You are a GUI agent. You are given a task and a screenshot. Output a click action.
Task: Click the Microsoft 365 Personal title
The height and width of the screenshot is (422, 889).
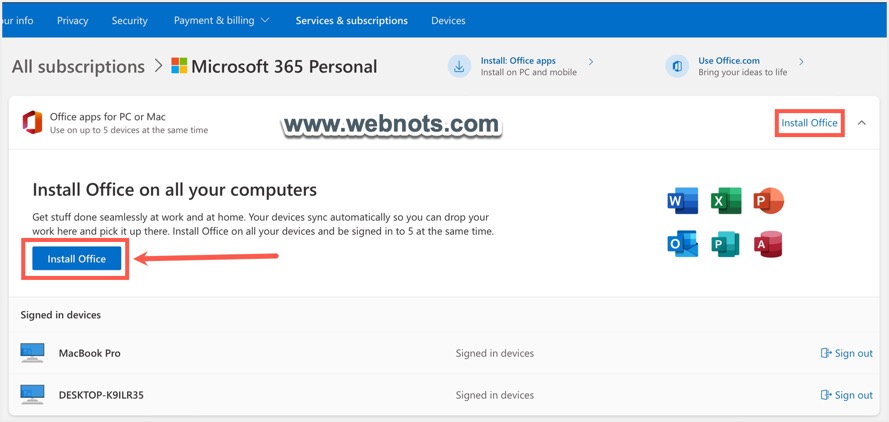click(284, 66)
